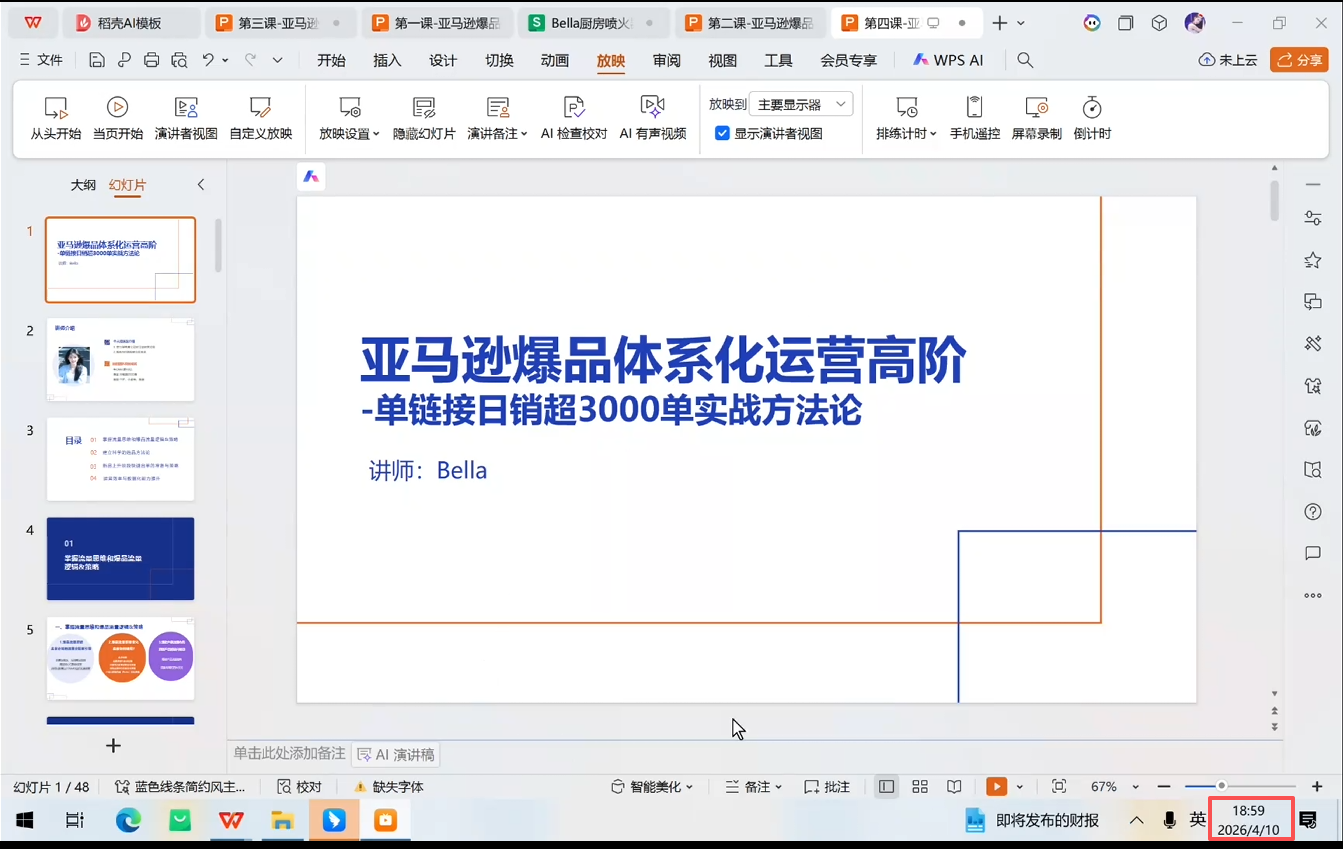Uncheck show presenter view (显示演讲者视图) checkbox
The width and height of the screenshot is (1343, 849).
tap(722, 133)
